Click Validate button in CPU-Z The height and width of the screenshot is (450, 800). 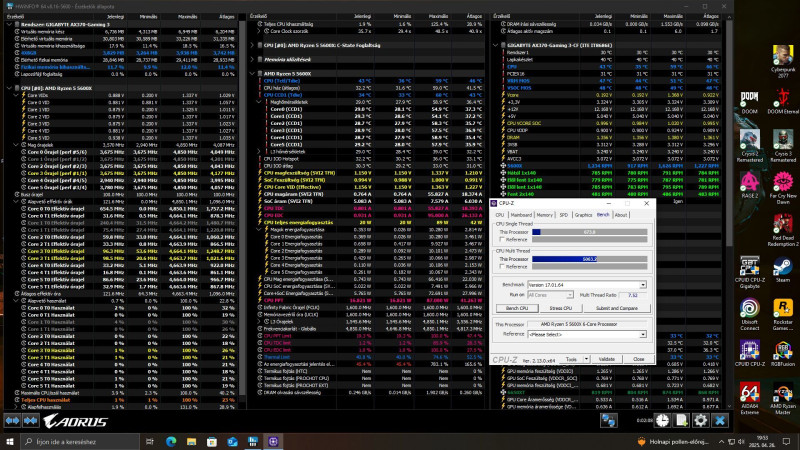[607, 359]
